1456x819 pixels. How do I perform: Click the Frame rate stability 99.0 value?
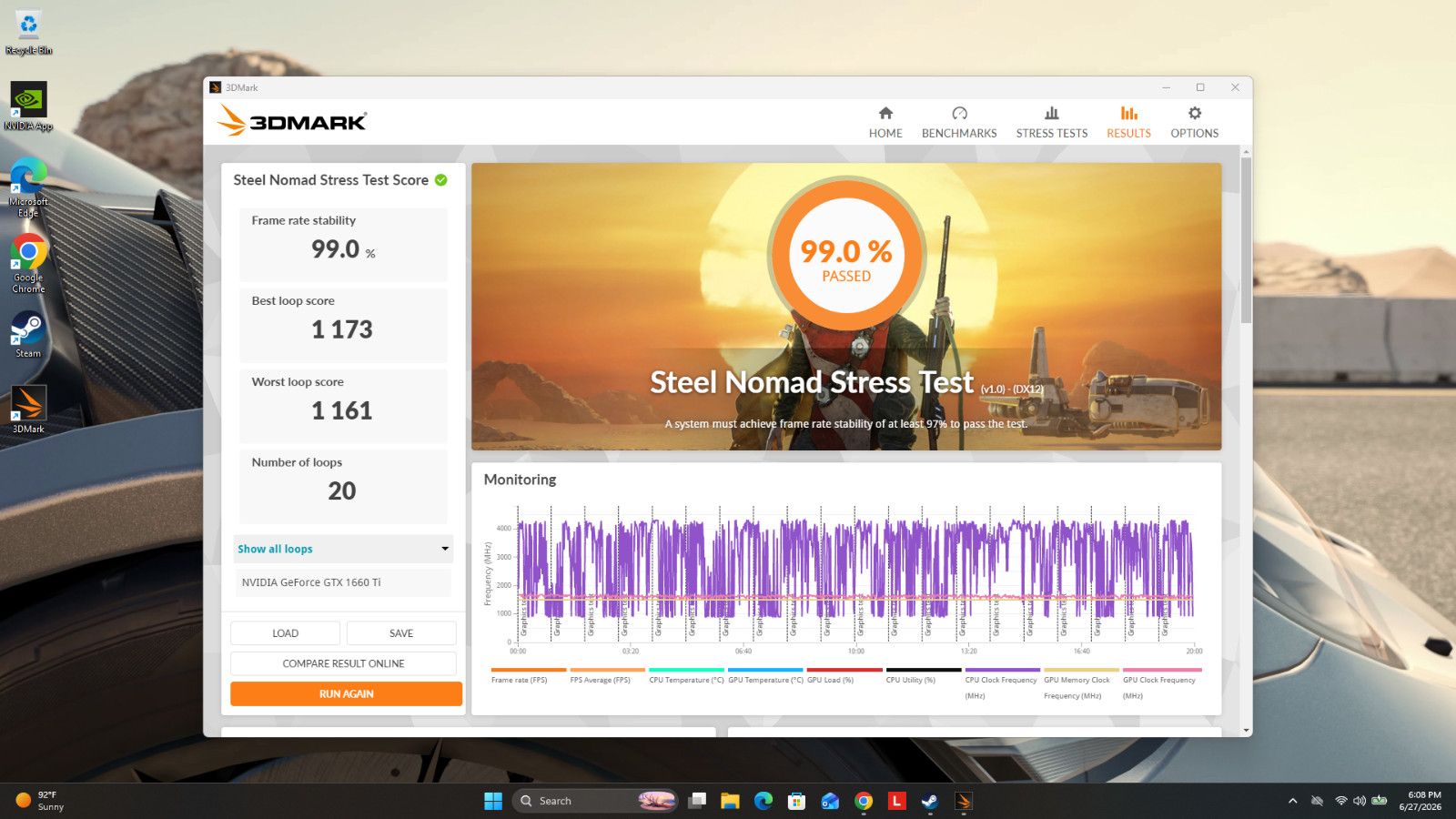[x=343, y=249]
